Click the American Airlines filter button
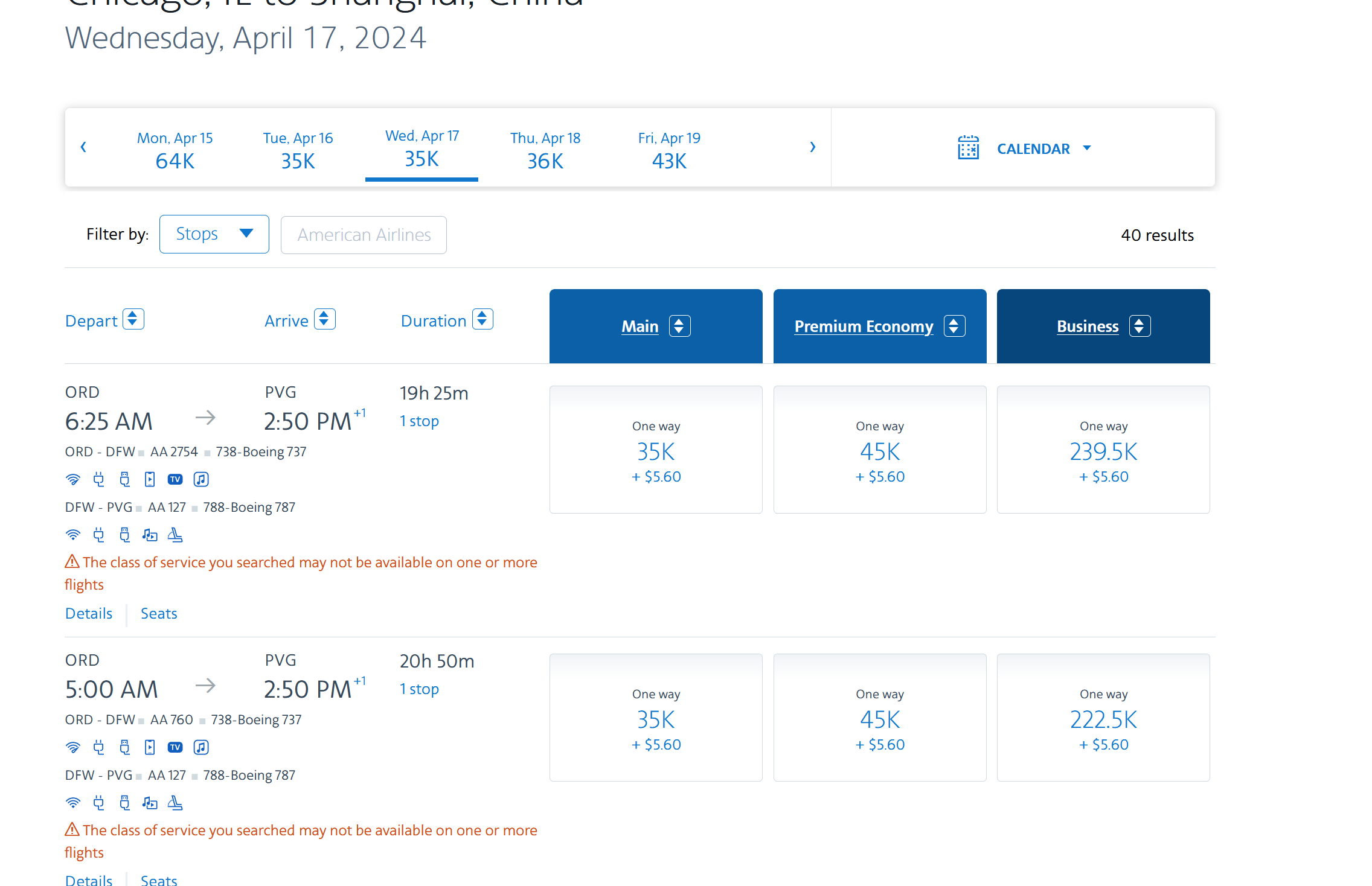1372x886 pixels. pyautogui.click(x=364, y=235)
